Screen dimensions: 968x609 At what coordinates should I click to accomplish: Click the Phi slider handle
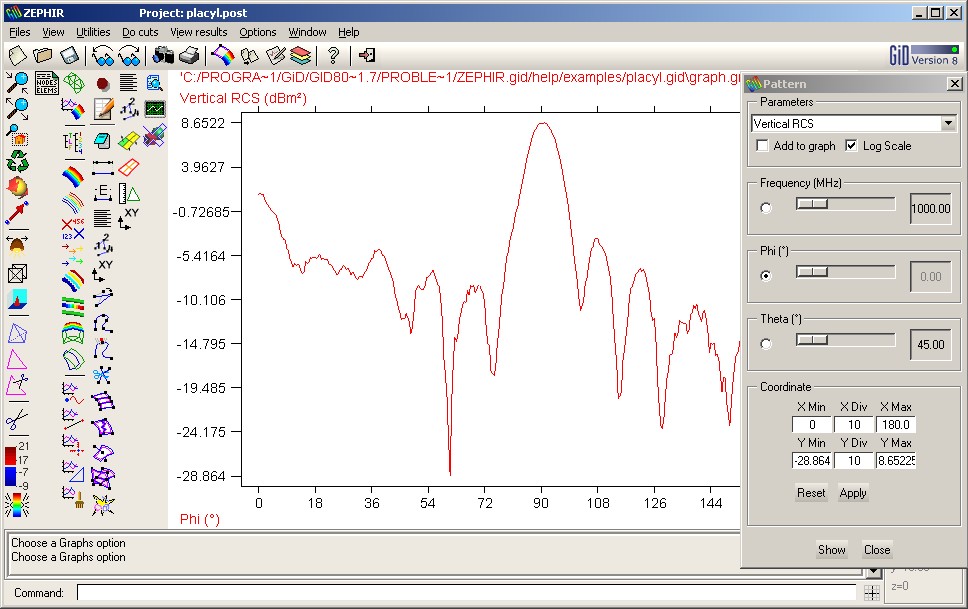[x=812, y=271]
